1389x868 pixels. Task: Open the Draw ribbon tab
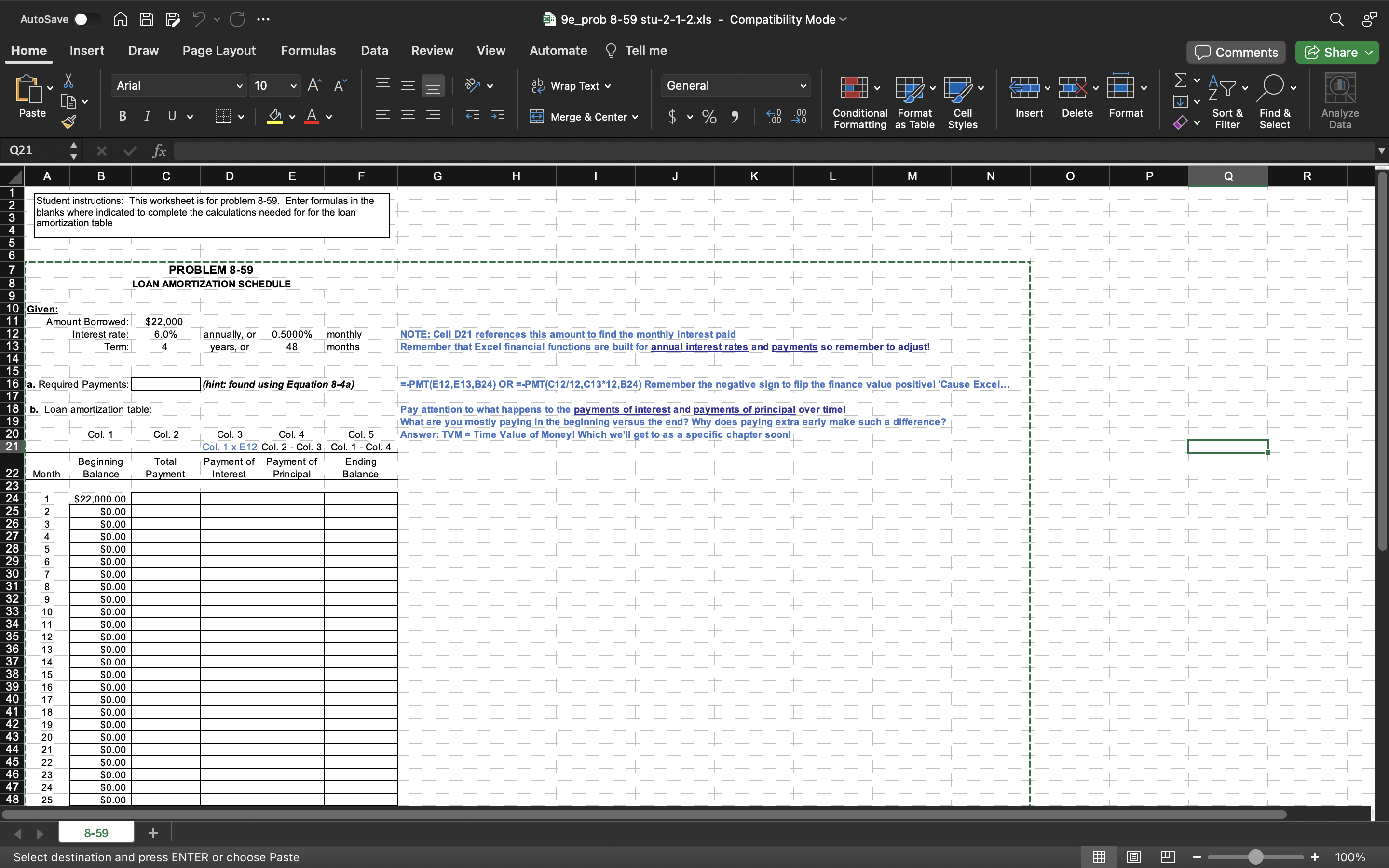coord(144,51)
